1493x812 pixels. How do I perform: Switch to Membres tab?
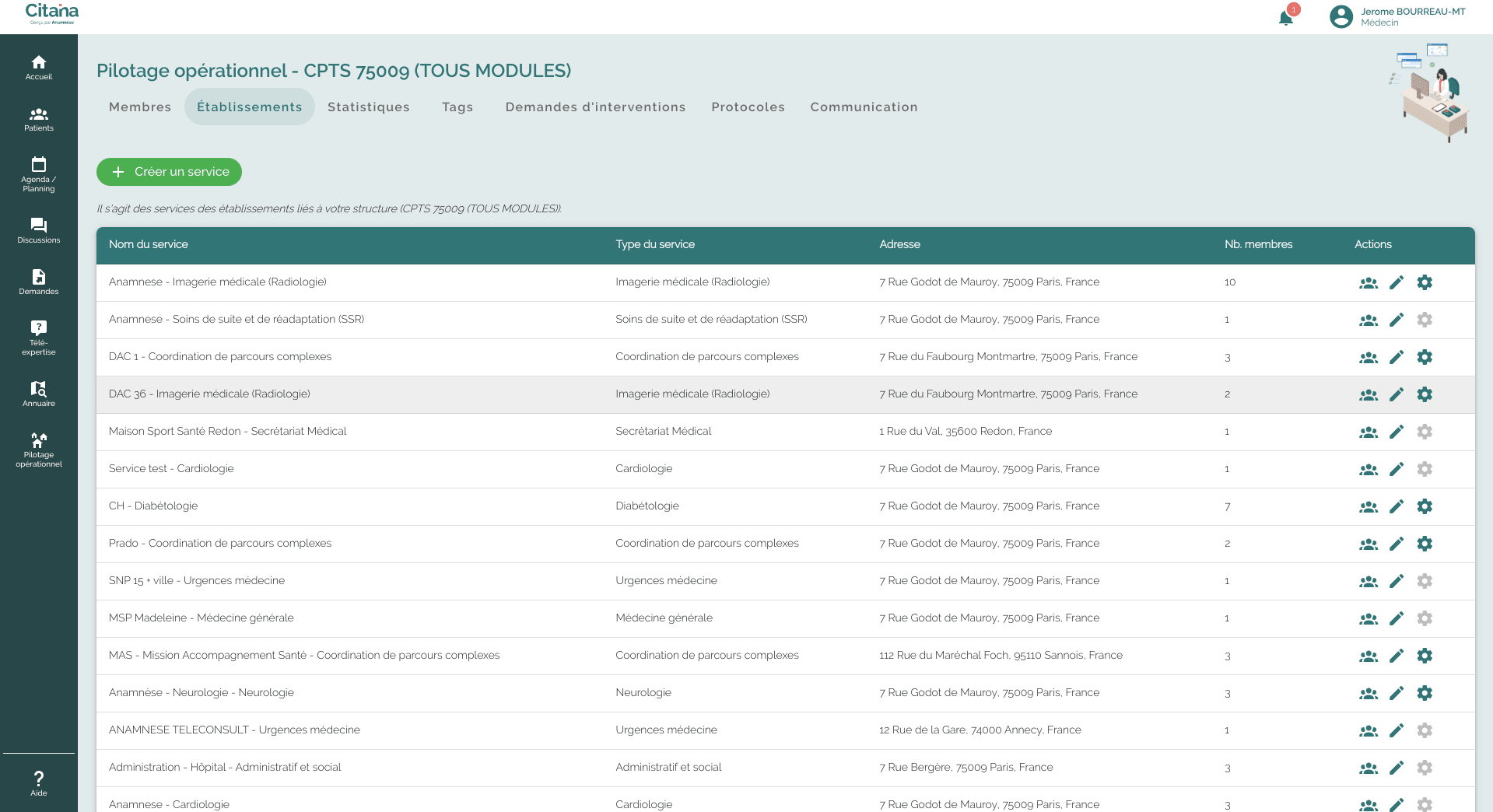[140, 107]
